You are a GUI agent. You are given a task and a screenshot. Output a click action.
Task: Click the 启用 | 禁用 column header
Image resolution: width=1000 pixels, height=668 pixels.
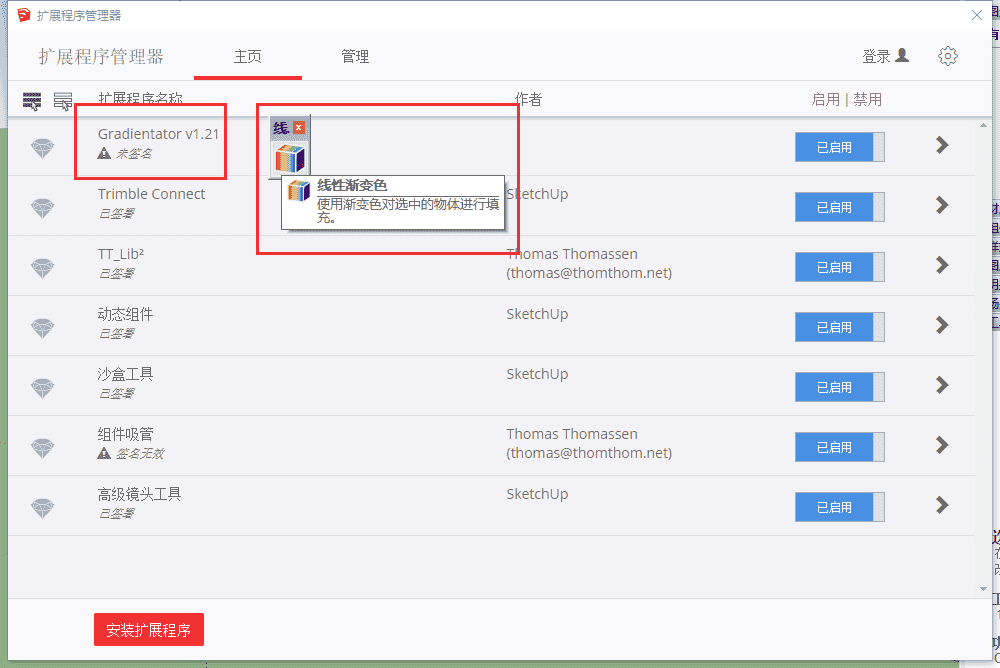(x=846, y=100)
